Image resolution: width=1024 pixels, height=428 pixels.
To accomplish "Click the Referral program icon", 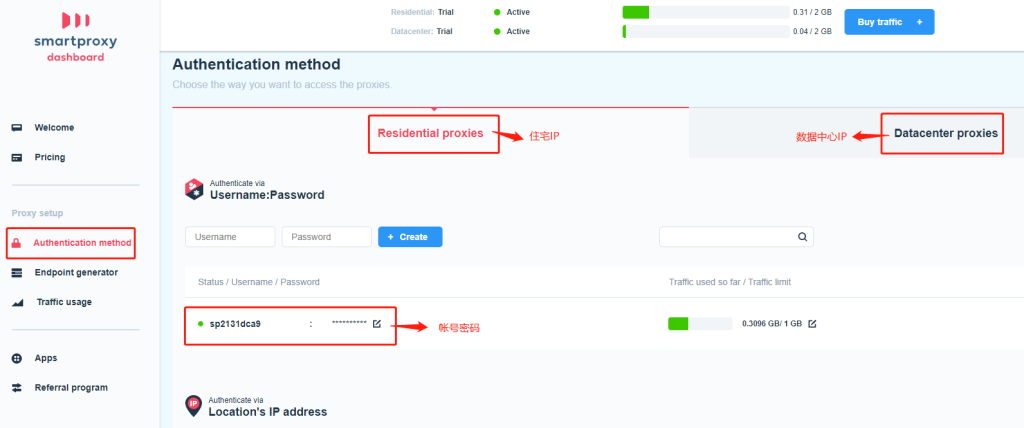I will [x=17, y=387].
